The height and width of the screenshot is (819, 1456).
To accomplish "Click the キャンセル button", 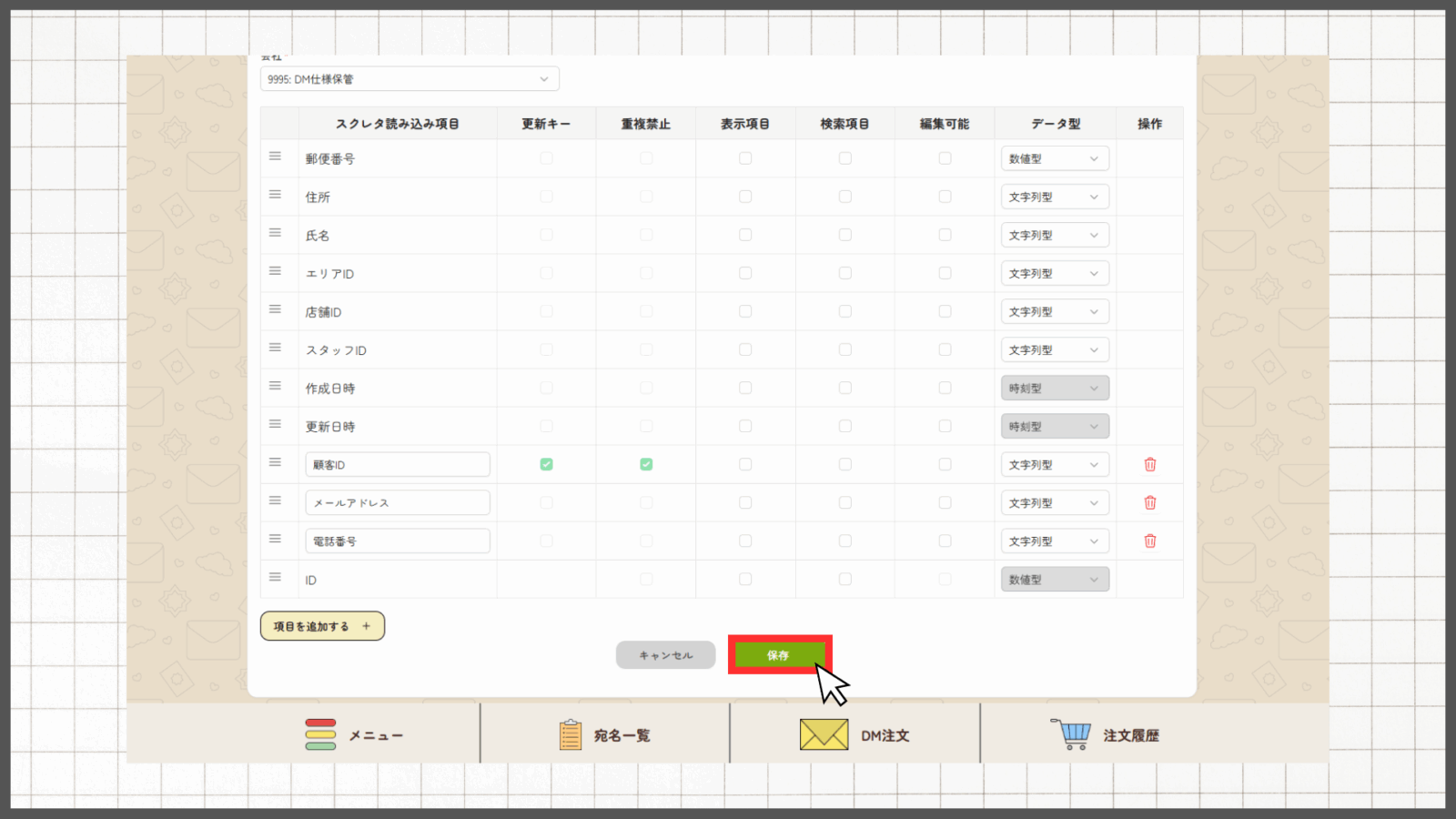I will (665, 655).
